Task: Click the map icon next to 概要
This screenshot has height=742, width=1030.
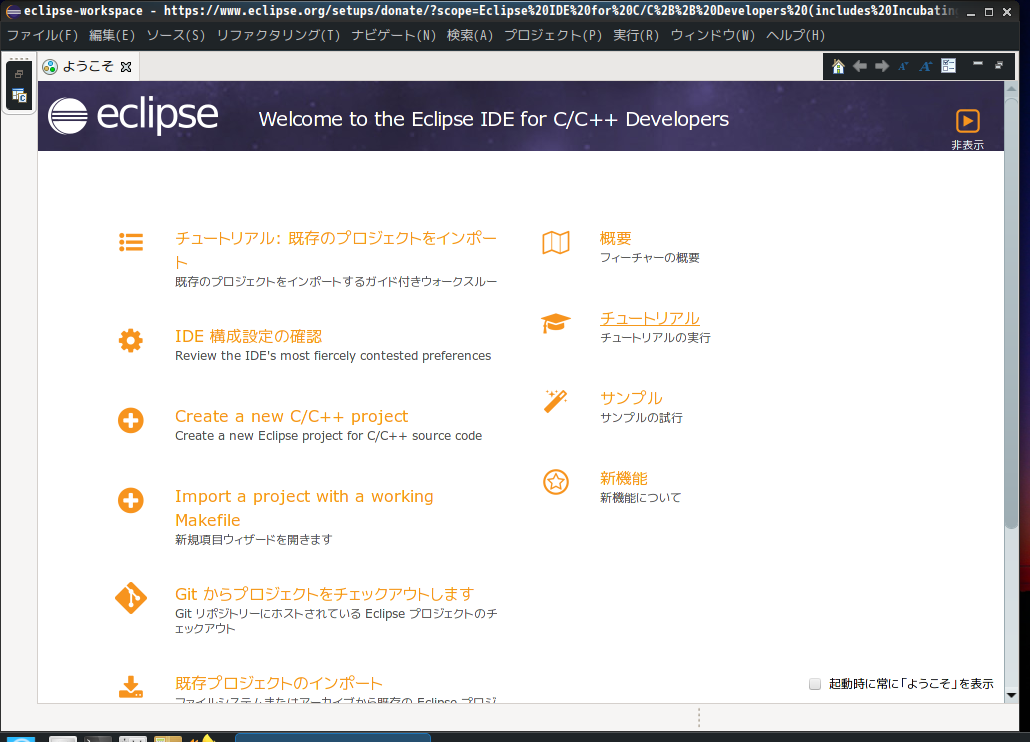Action: (x=556, y=242)
